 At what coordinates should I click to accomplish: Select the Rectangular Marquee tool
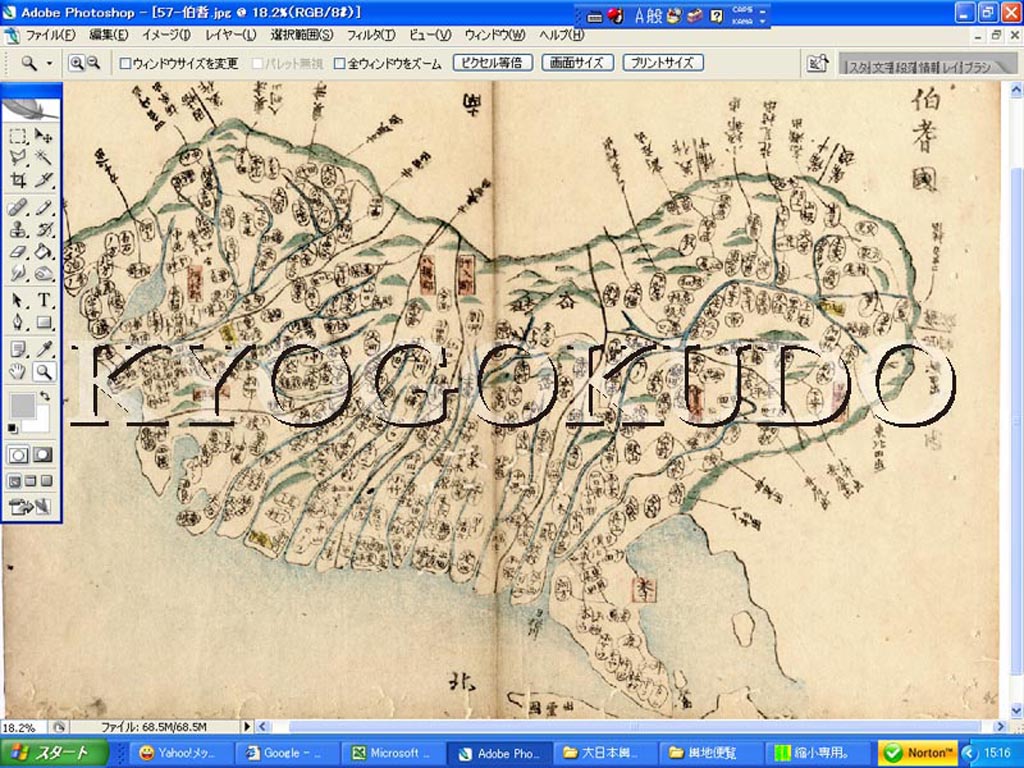(18, 136)
